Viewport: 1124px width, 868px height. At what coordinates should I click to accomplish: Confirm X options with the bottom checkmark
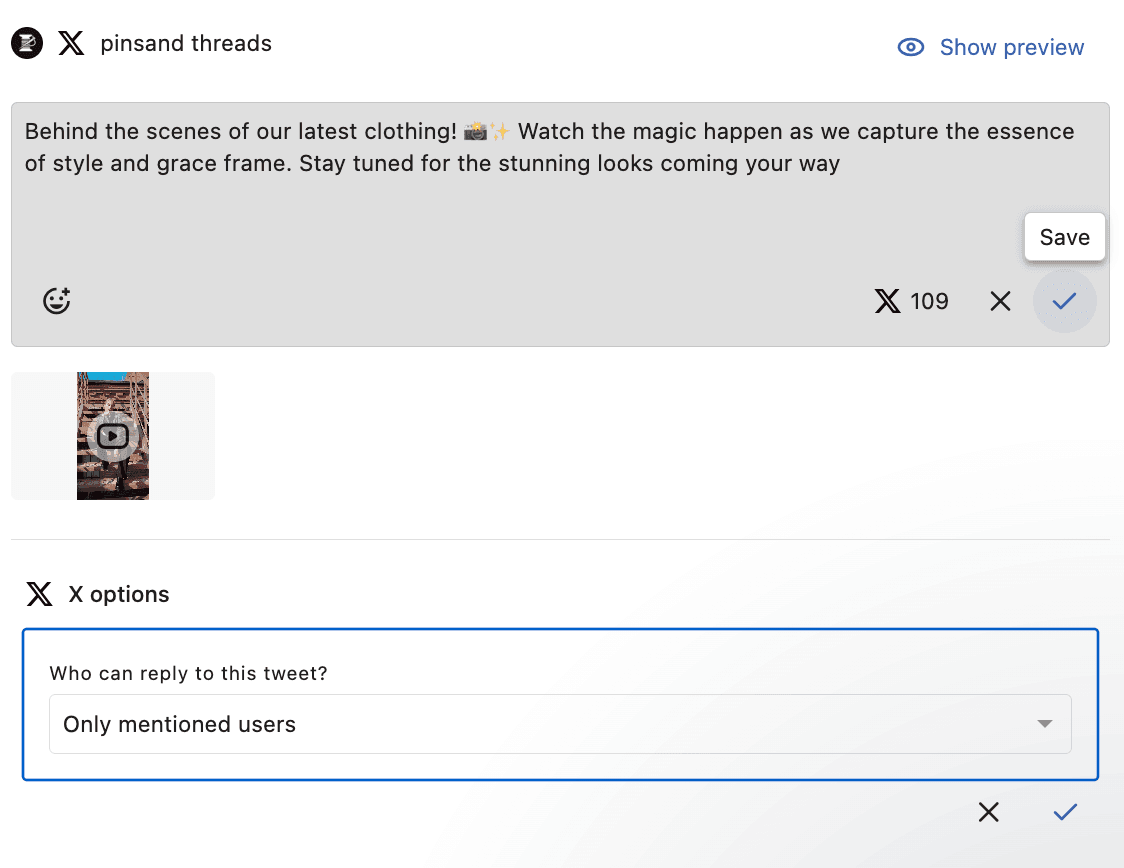(x=1065, y=812)
